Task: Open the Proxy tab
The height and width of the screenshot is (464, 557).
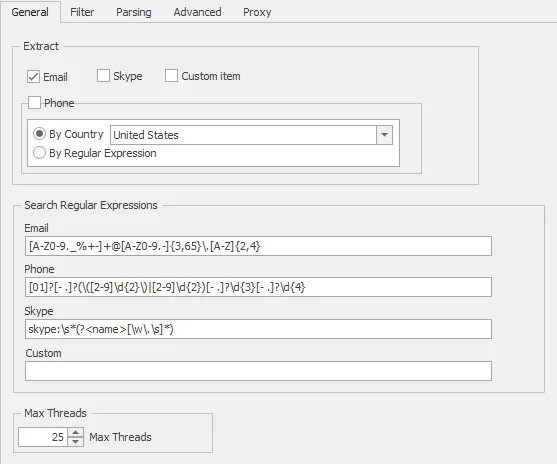Action: point(257,12)
